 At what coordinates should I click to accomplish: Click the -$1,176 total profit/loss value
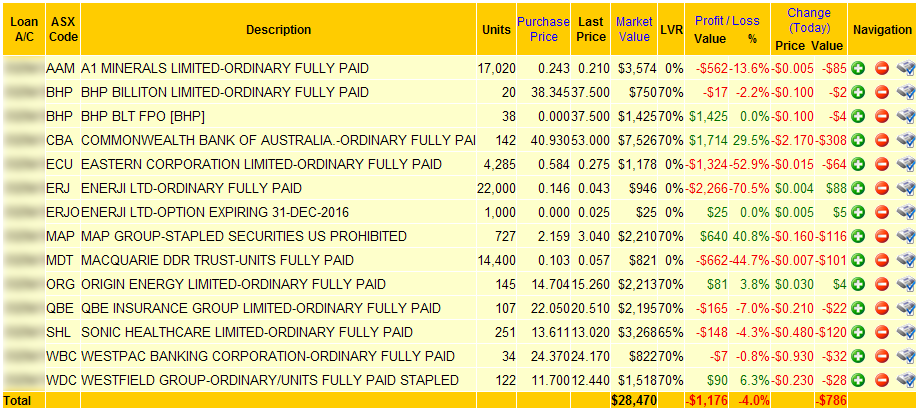point(706,400)
